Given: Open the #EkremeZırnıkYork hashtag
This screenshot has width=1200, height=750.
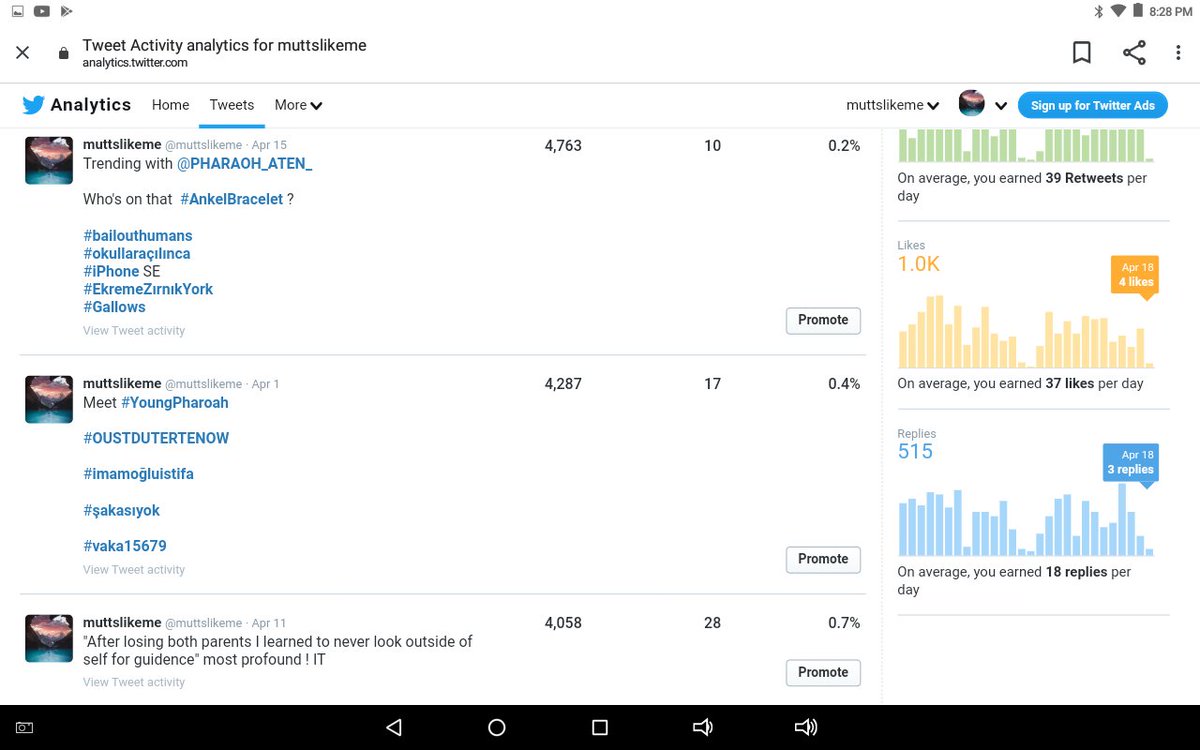Looking at the screenshot, I should 148,290.
